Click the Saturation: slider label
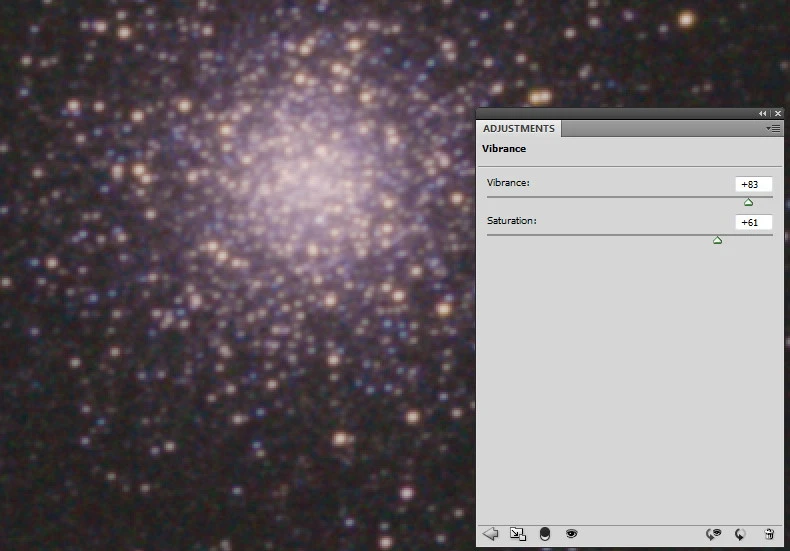 click(511, 220)
